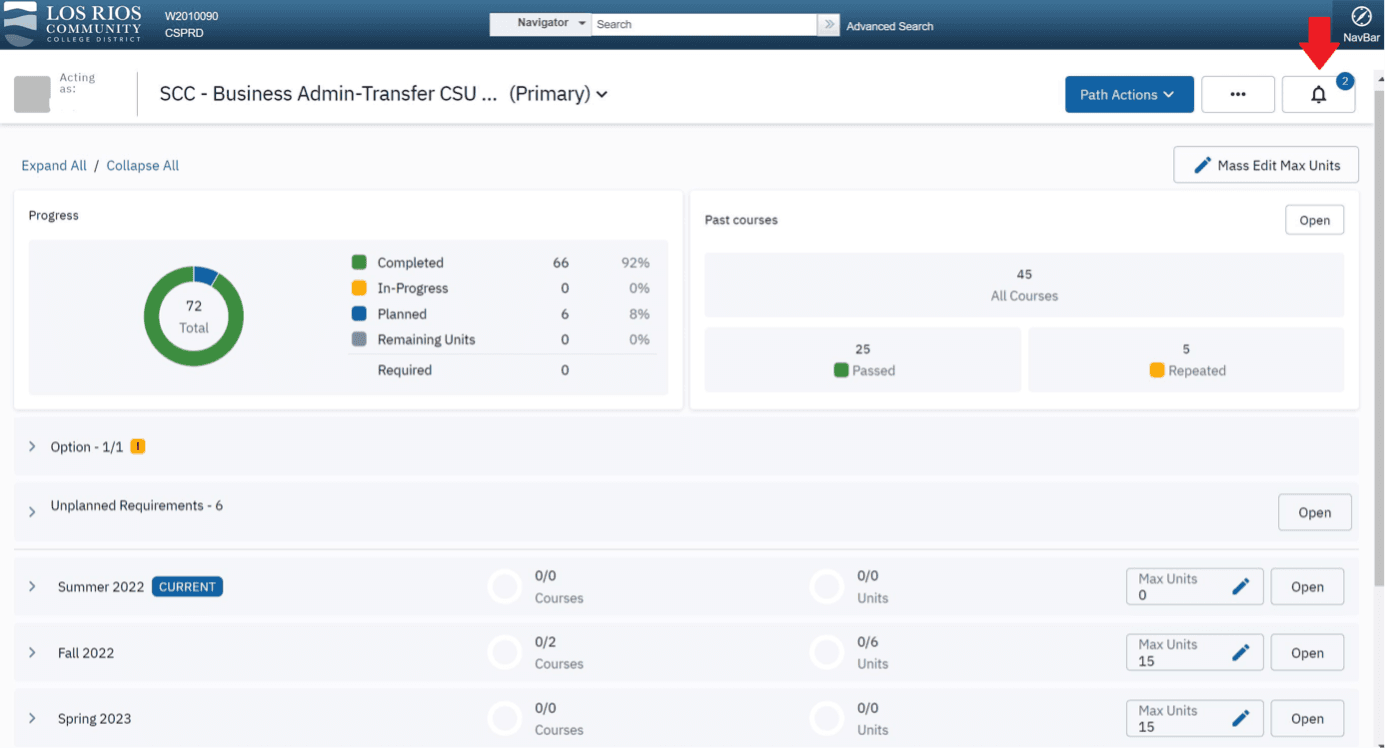Click the green Completed legend swatch

tap(359, 262)
